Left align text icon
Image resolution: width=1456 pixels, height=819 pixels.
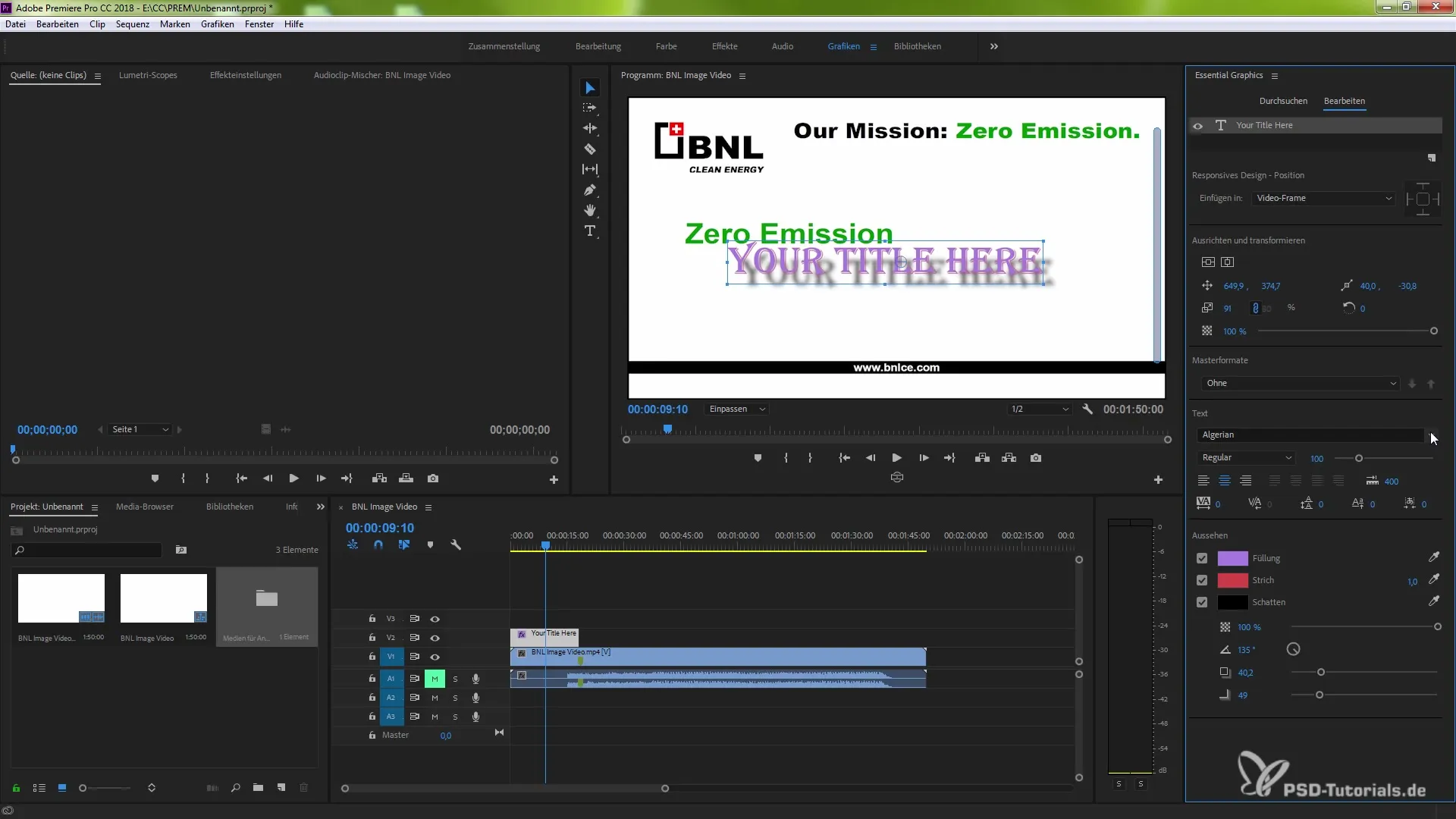tap(1203, 481)
